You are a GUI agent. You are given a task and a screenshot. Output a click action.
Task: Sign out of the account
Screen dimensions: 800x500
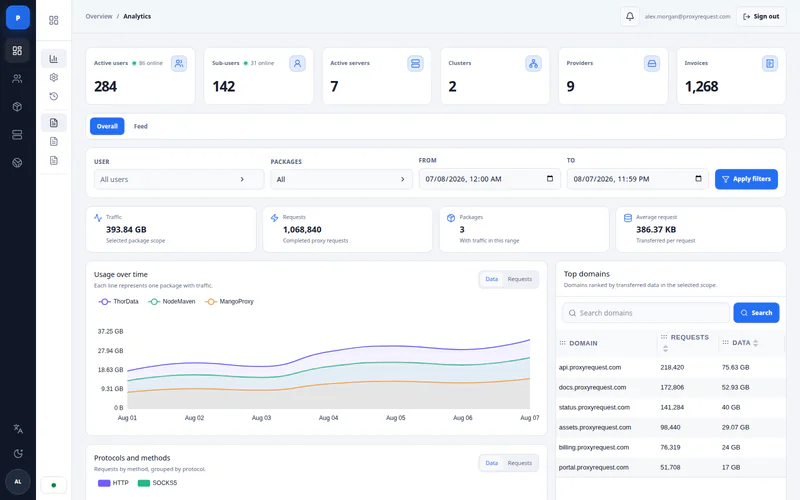[x=761, y=16]
